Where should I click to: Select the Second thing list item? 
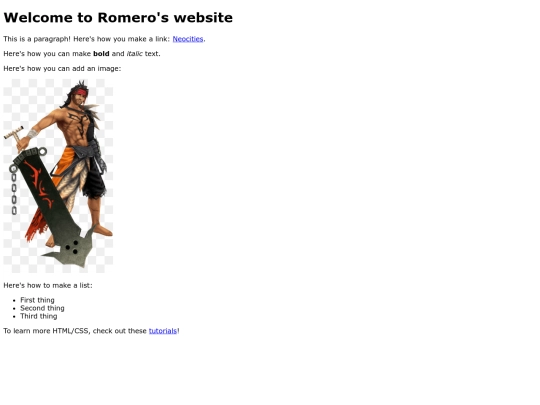[42, 308]
